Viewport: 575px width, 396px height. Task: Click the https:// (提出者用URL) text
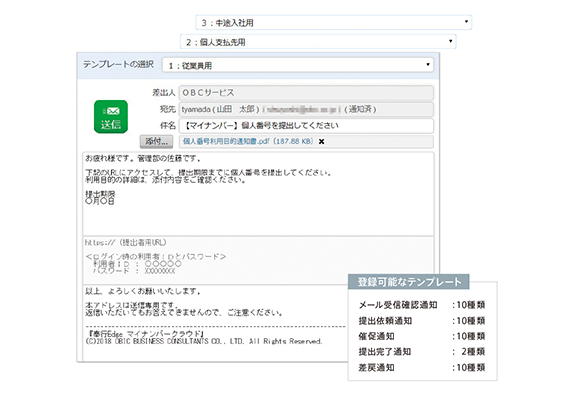(126, 242)
